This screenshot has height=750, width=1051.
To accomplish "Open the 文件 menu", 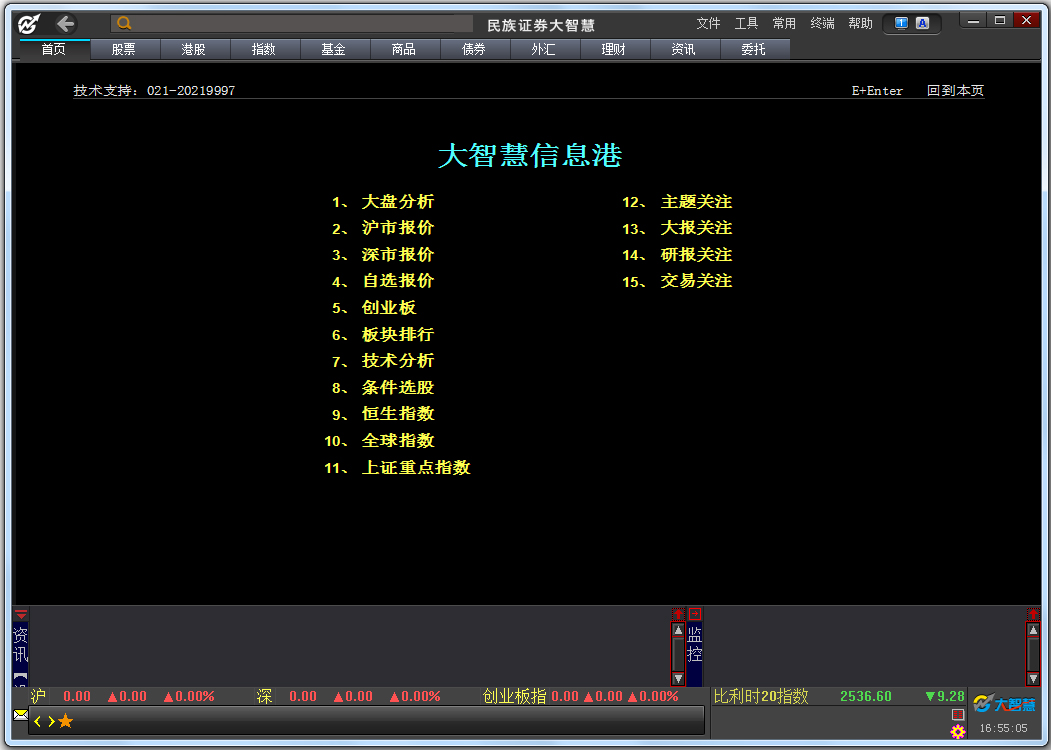I will tap(708, 23).
